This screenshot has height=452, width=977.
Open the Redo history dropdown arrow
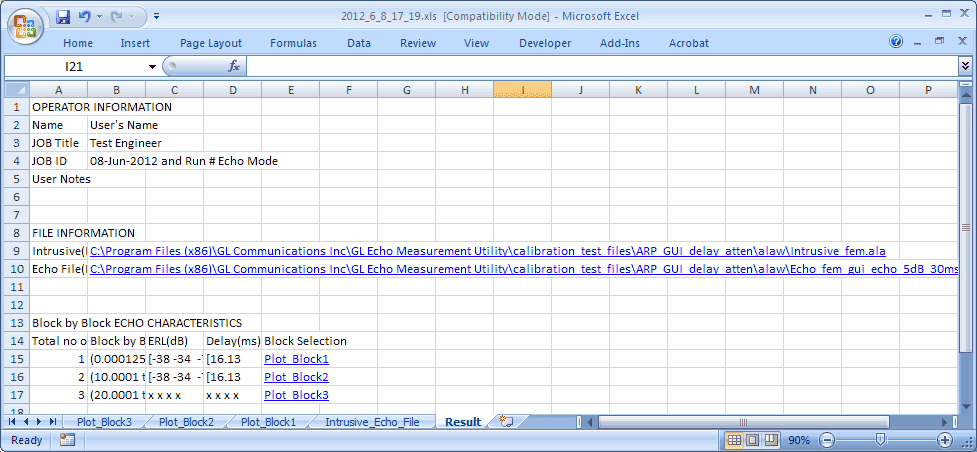click(x=130, y=17)
